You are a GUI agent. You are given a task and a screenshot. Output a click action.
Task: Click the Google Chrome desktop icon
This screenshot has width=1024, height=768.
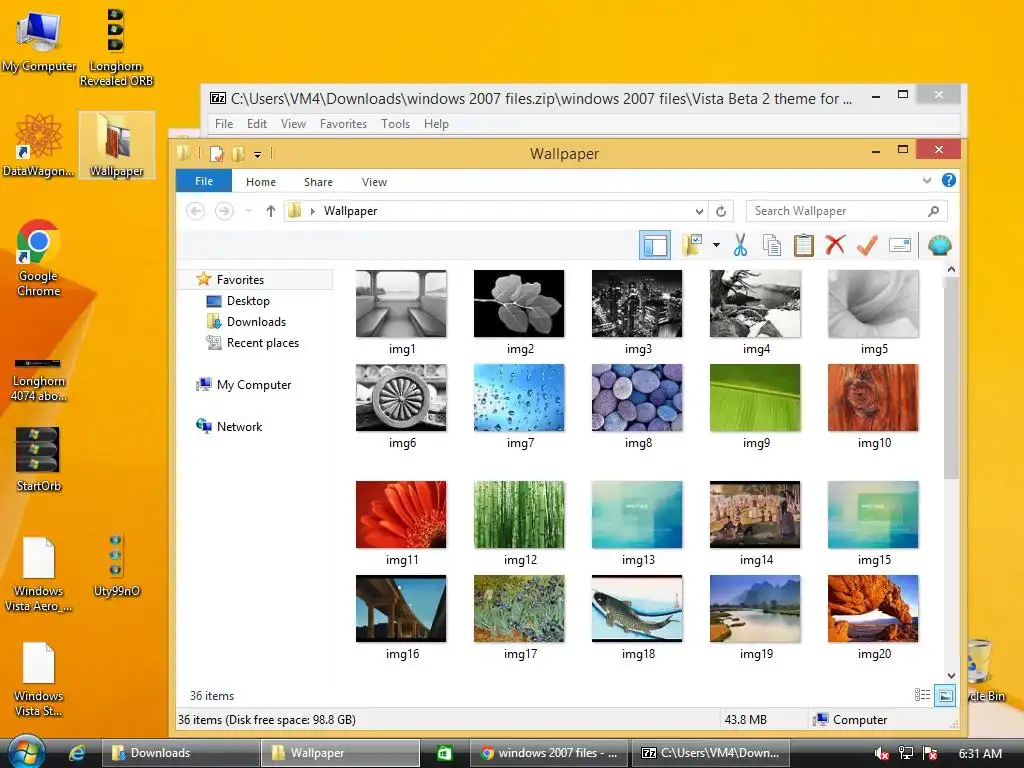[39, 259]
